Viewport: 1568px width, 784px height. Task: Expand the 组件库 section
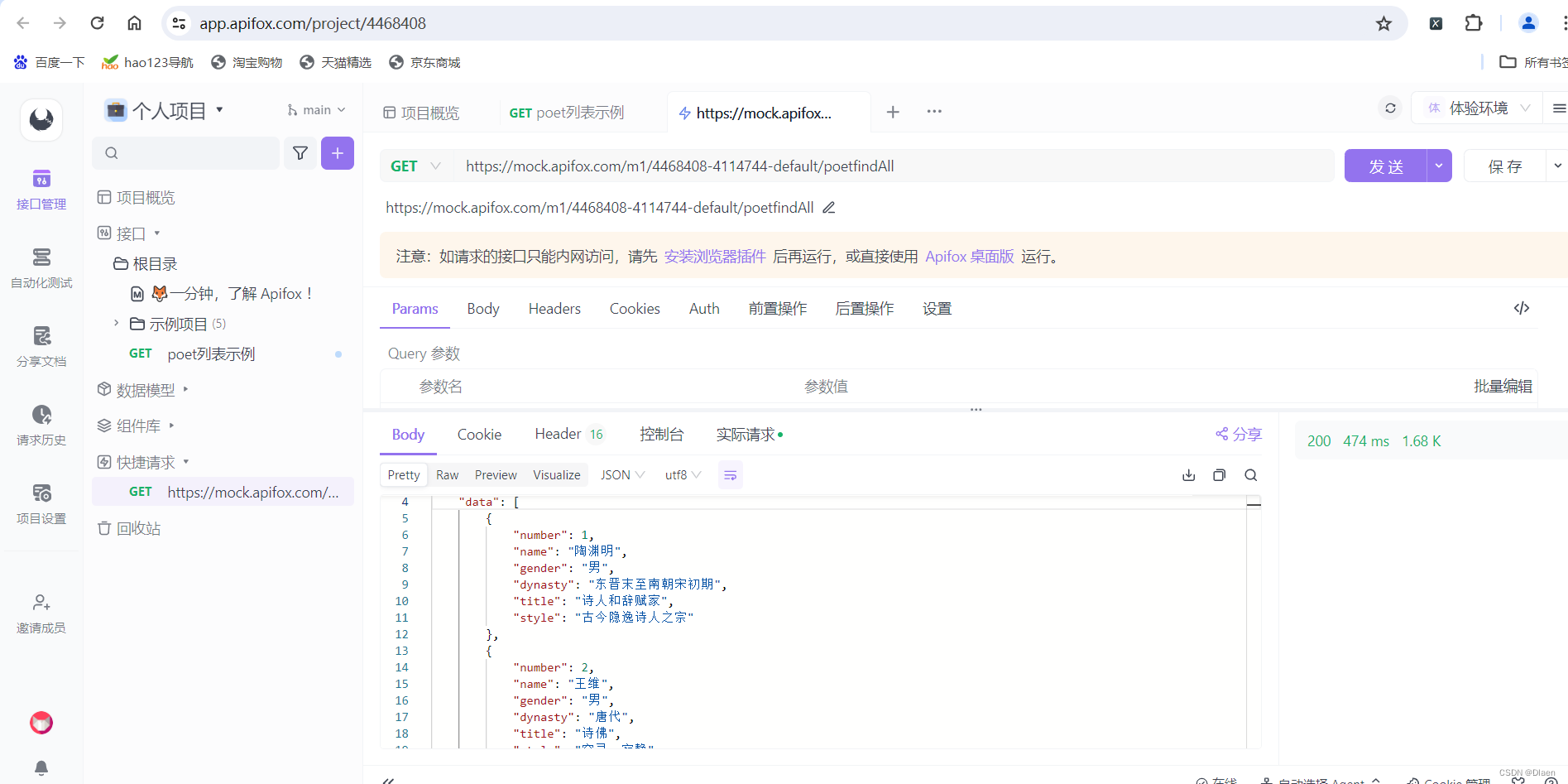(171, 426)
